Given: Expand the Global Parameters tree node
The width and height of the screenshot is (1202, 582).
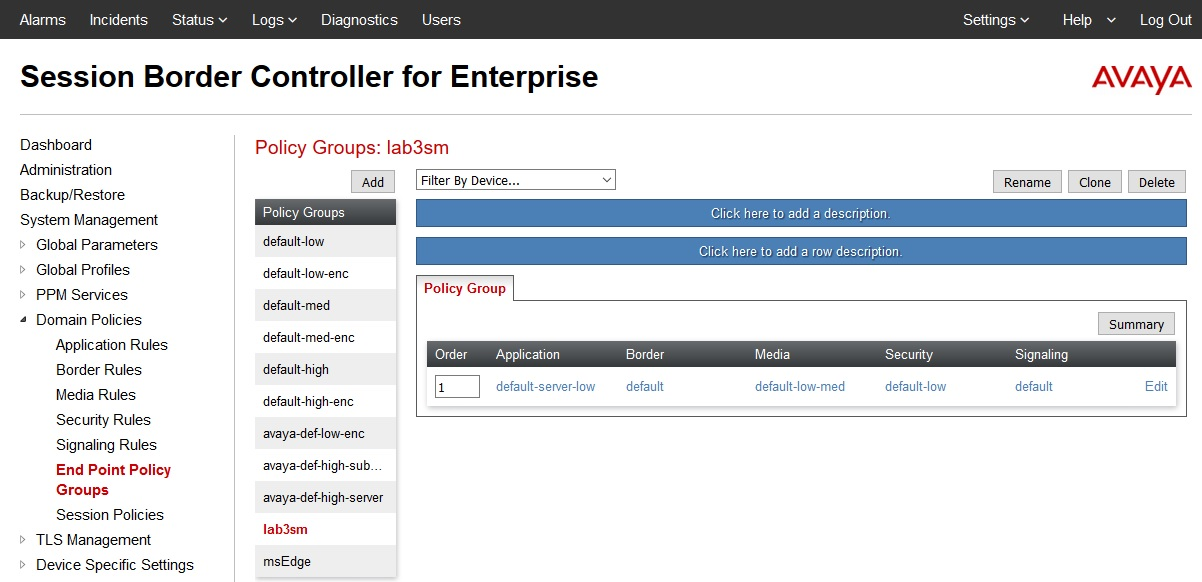Looking at the screenshot, I should [24, 245].
